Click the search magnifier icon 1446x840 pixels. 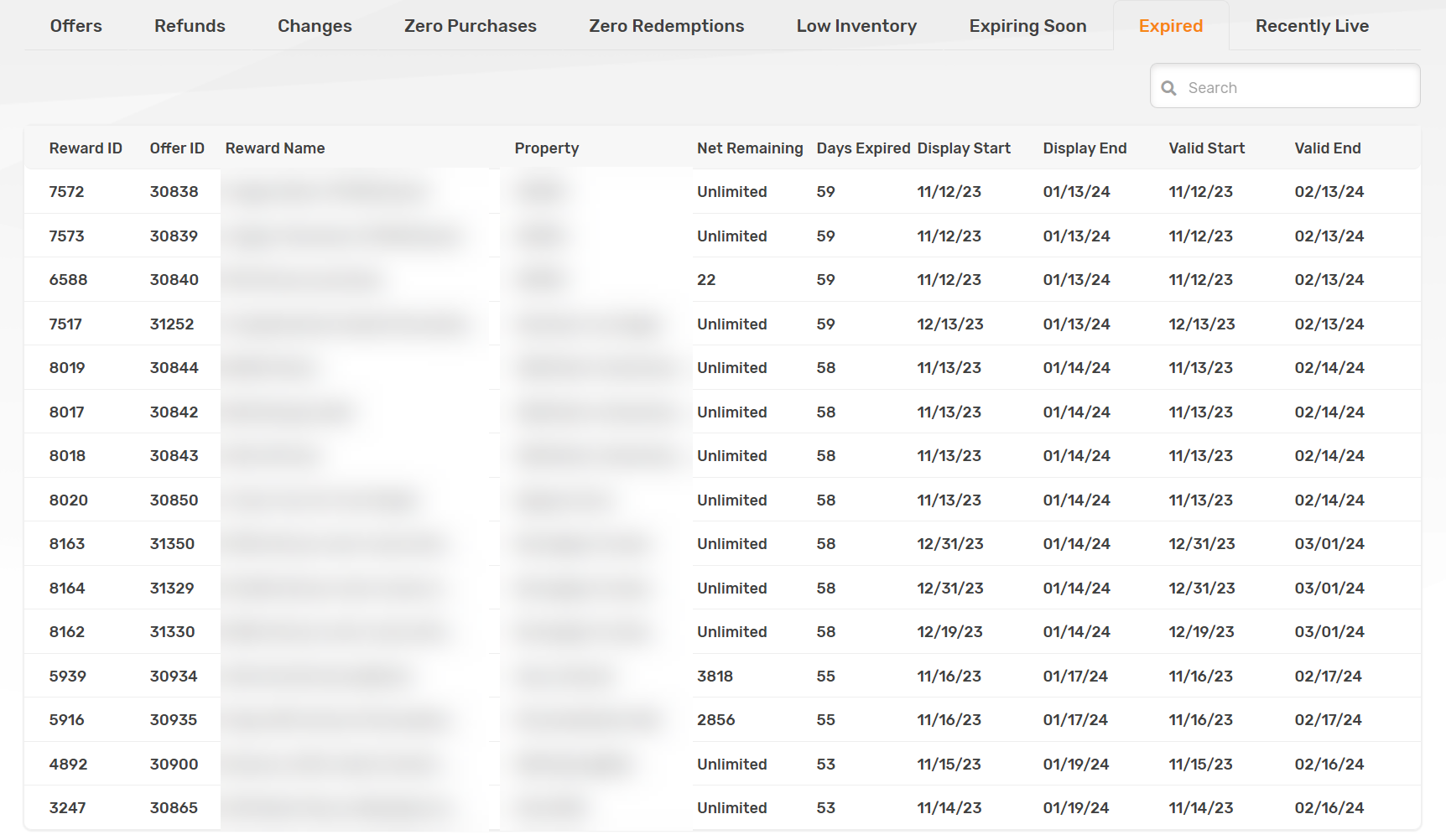pyautogui.click(x=1168, y=88)
